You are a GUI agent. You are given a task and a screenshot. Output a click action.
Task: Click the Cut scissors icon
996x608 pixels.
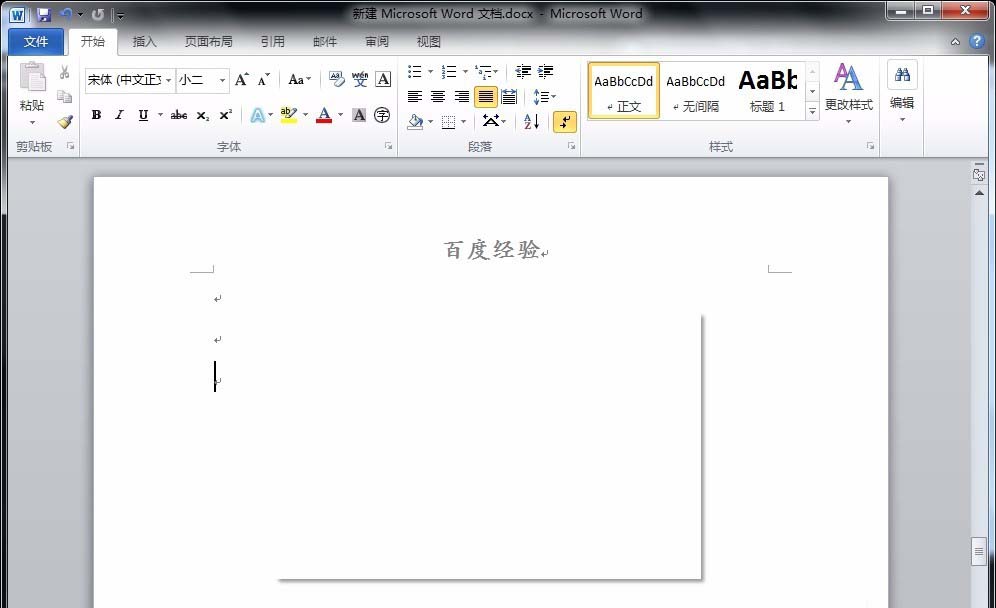pos(64,72)
